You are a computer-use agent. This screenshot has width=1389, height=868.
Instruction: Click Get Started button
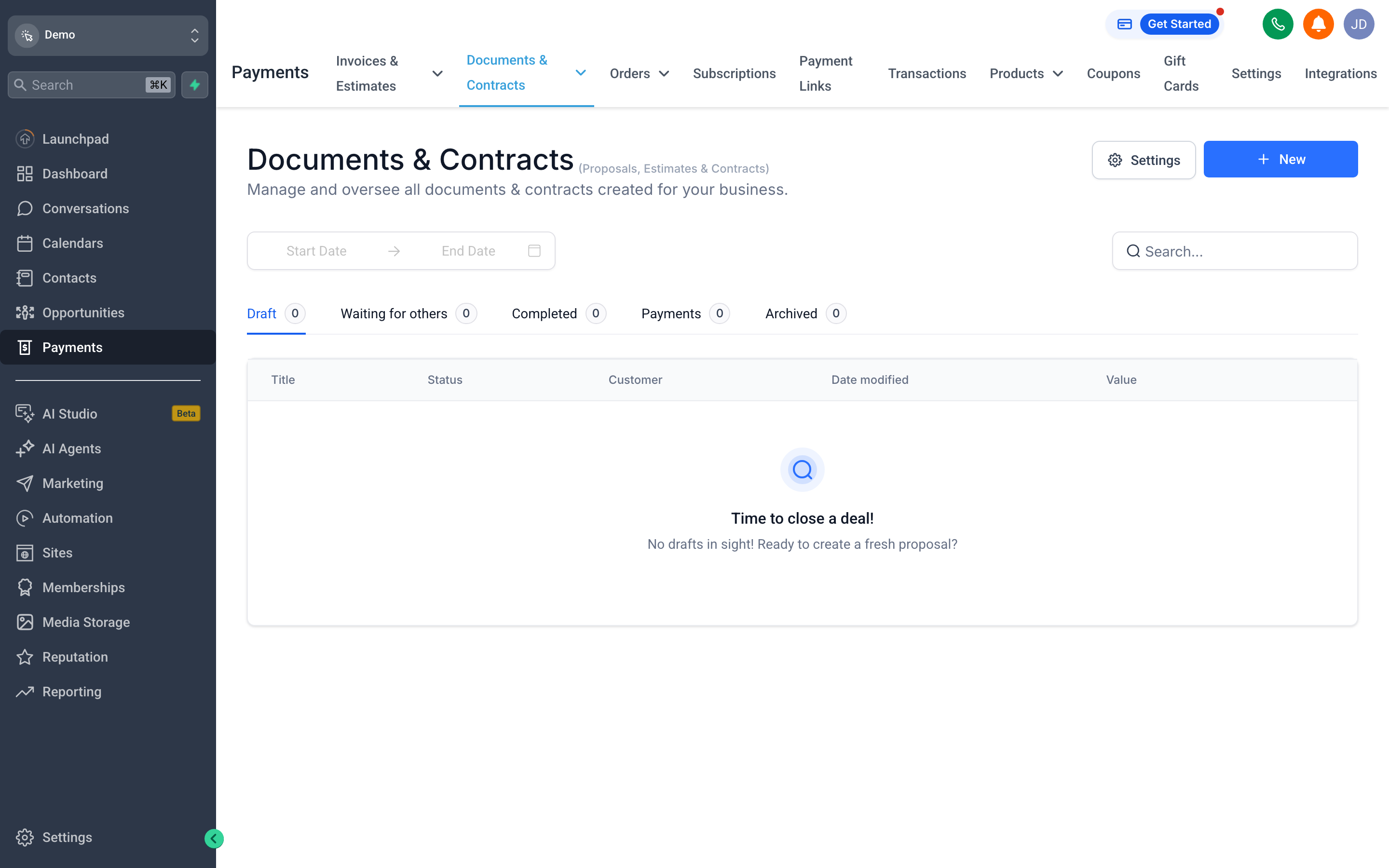click(1179, 24)
